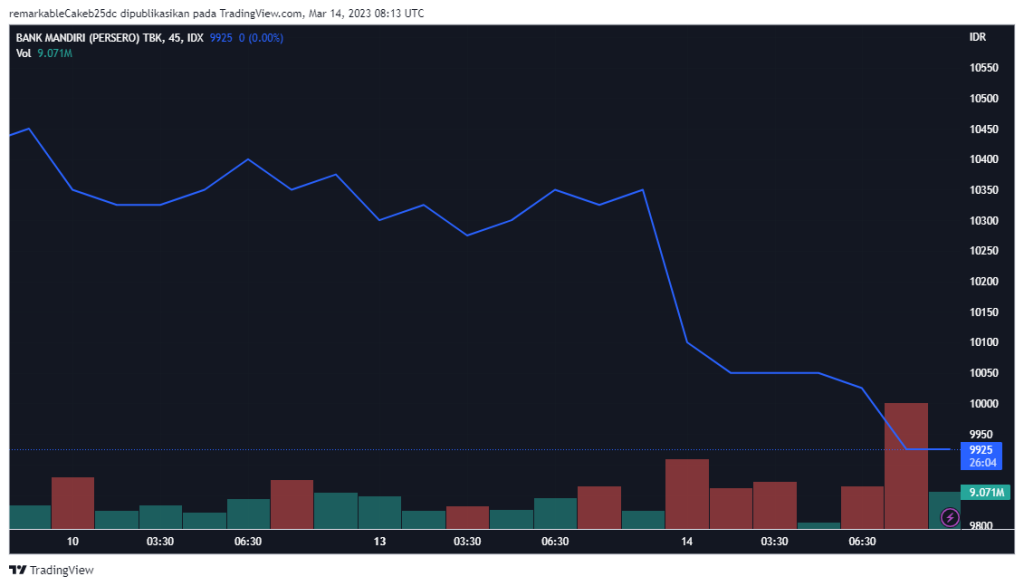
Task: Open the IDR currency selector
Action: [x=978, y=37]
